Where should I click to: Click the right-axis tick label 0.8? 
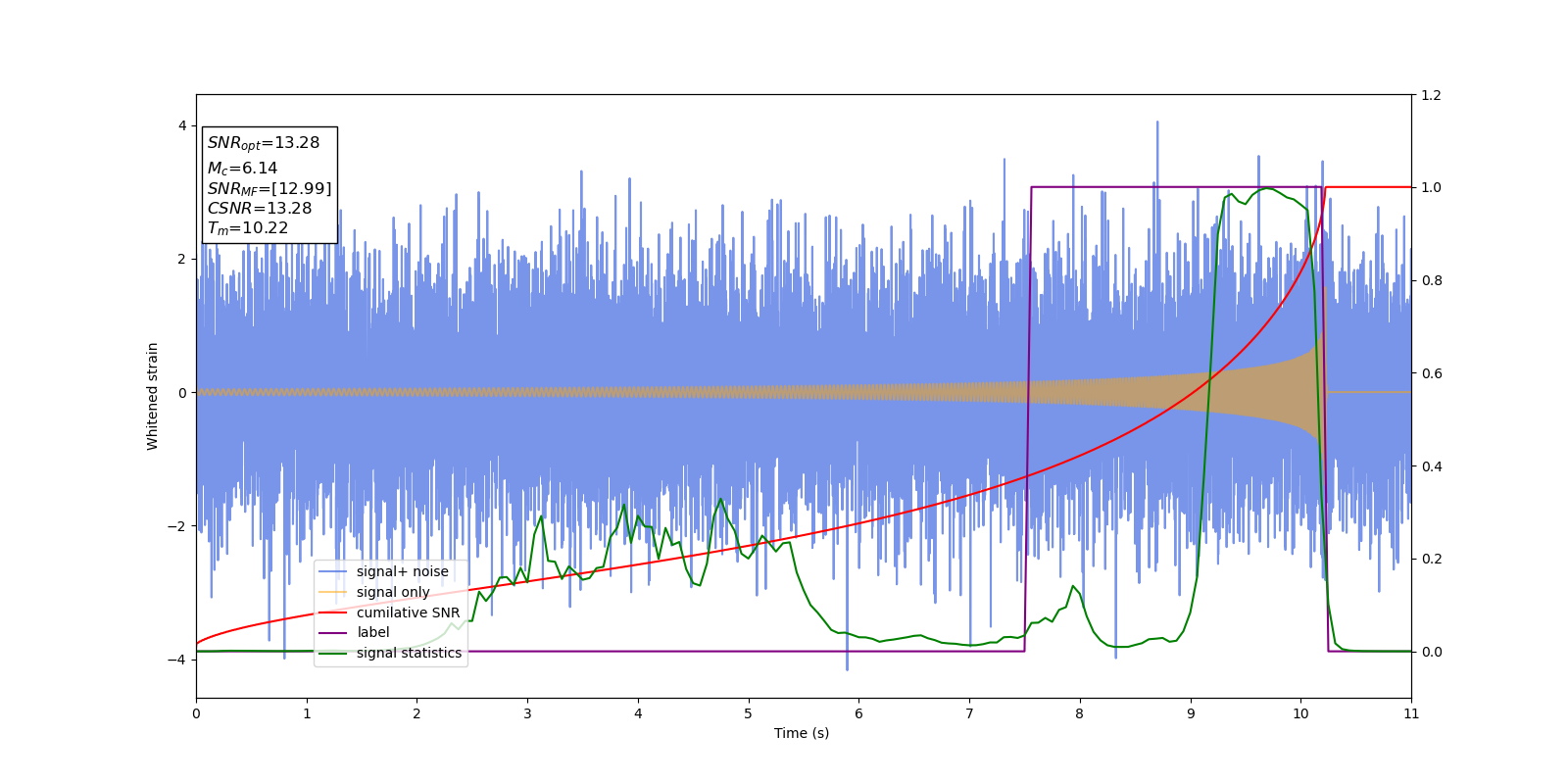1431,280
